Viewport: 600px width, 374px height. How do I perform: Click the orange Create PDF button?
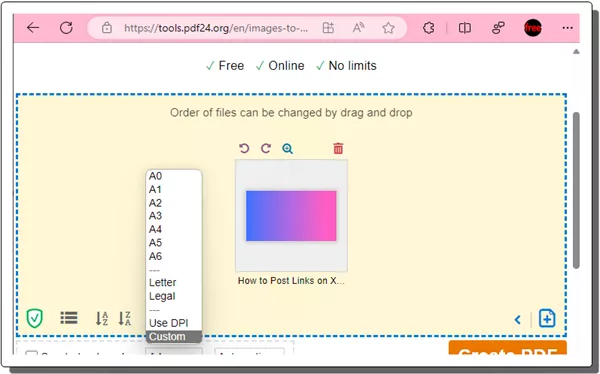click(507, 348)
